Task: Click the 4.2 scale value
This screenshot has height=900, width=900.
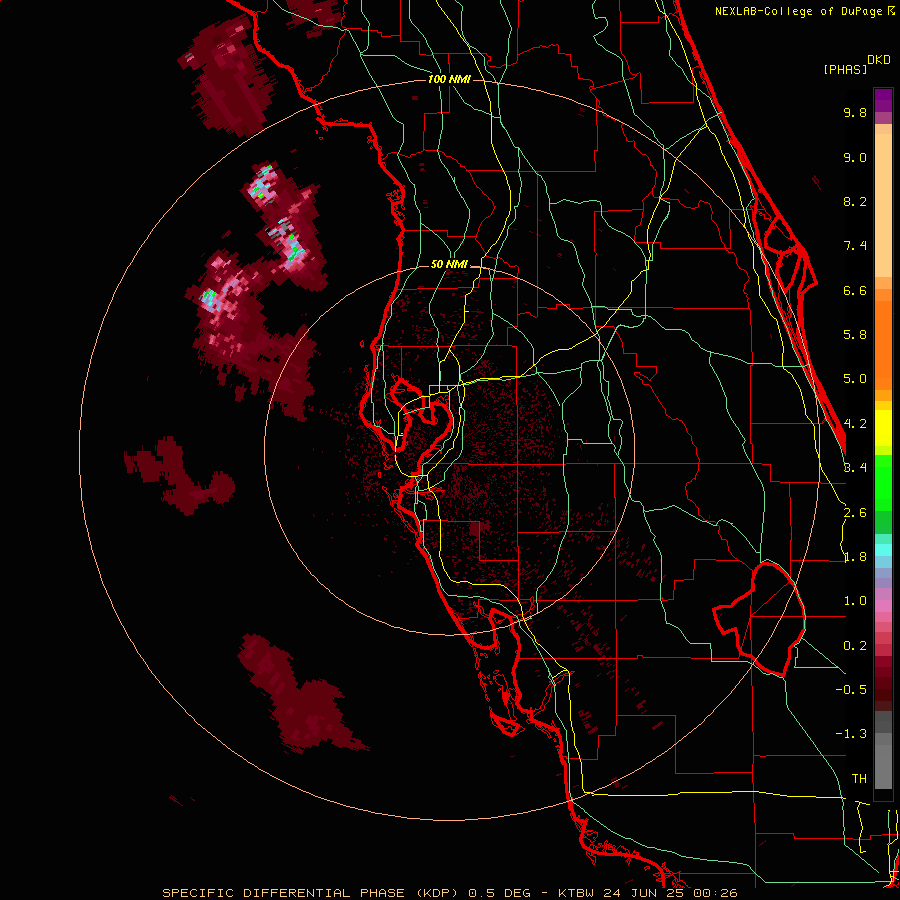Action: 855,424
